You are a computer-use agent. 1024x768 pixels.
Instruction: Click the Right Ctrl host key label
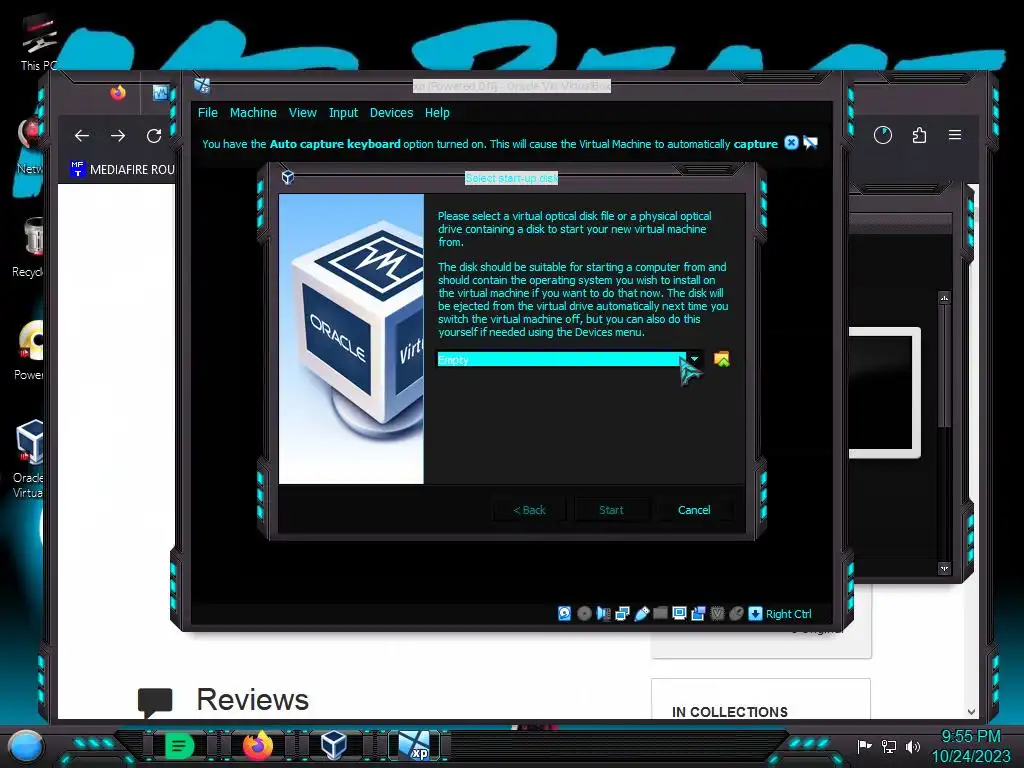click(x=788, y=614)
